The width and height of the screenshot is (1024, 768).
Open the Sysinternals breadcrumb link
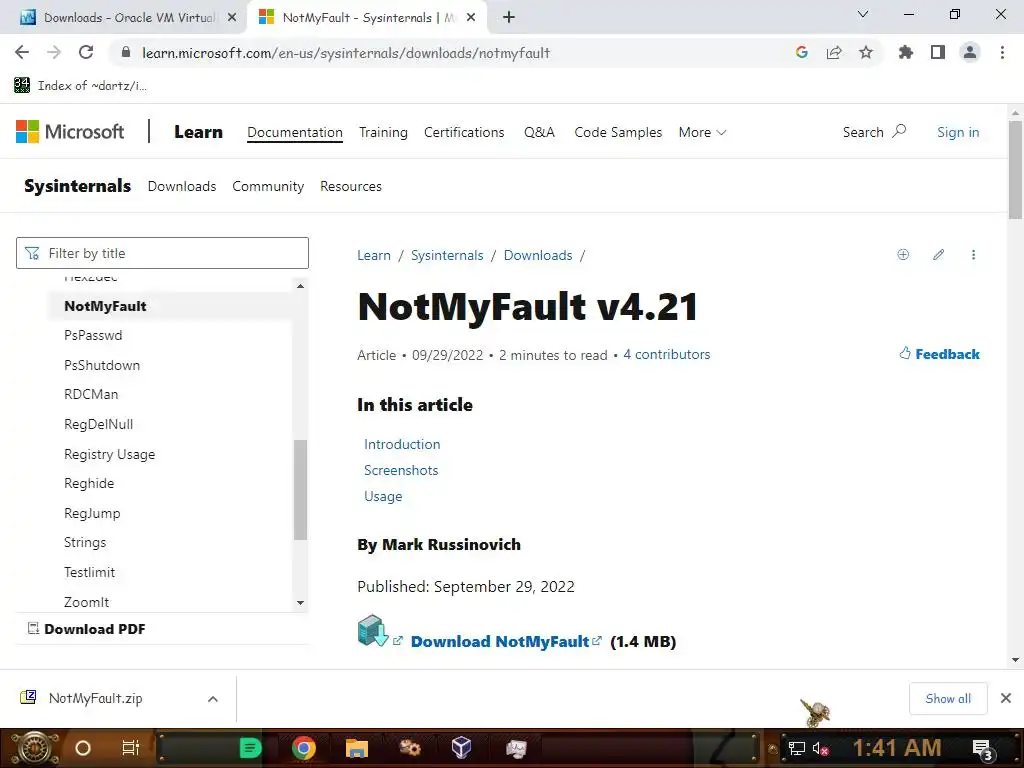pyautogui.click(x=447, y=255)
